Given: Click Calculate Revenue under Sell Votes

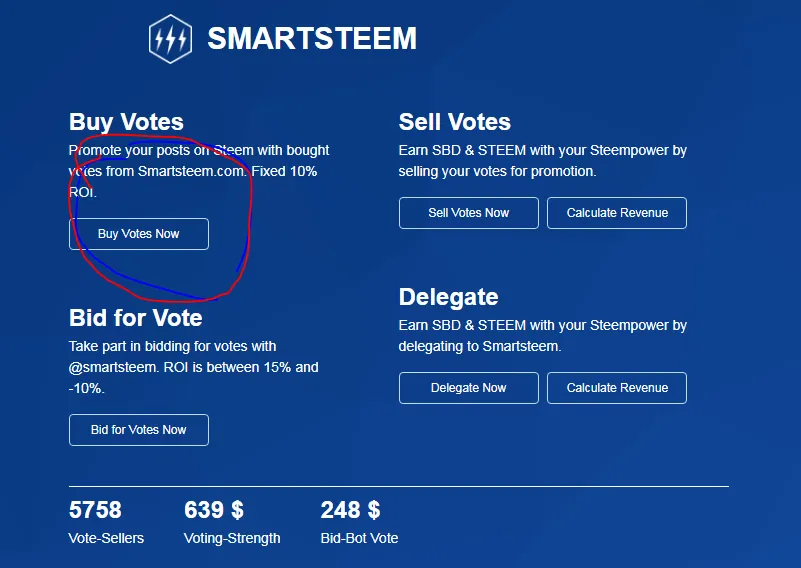Looking at the screenshot, I should (617, 213).
